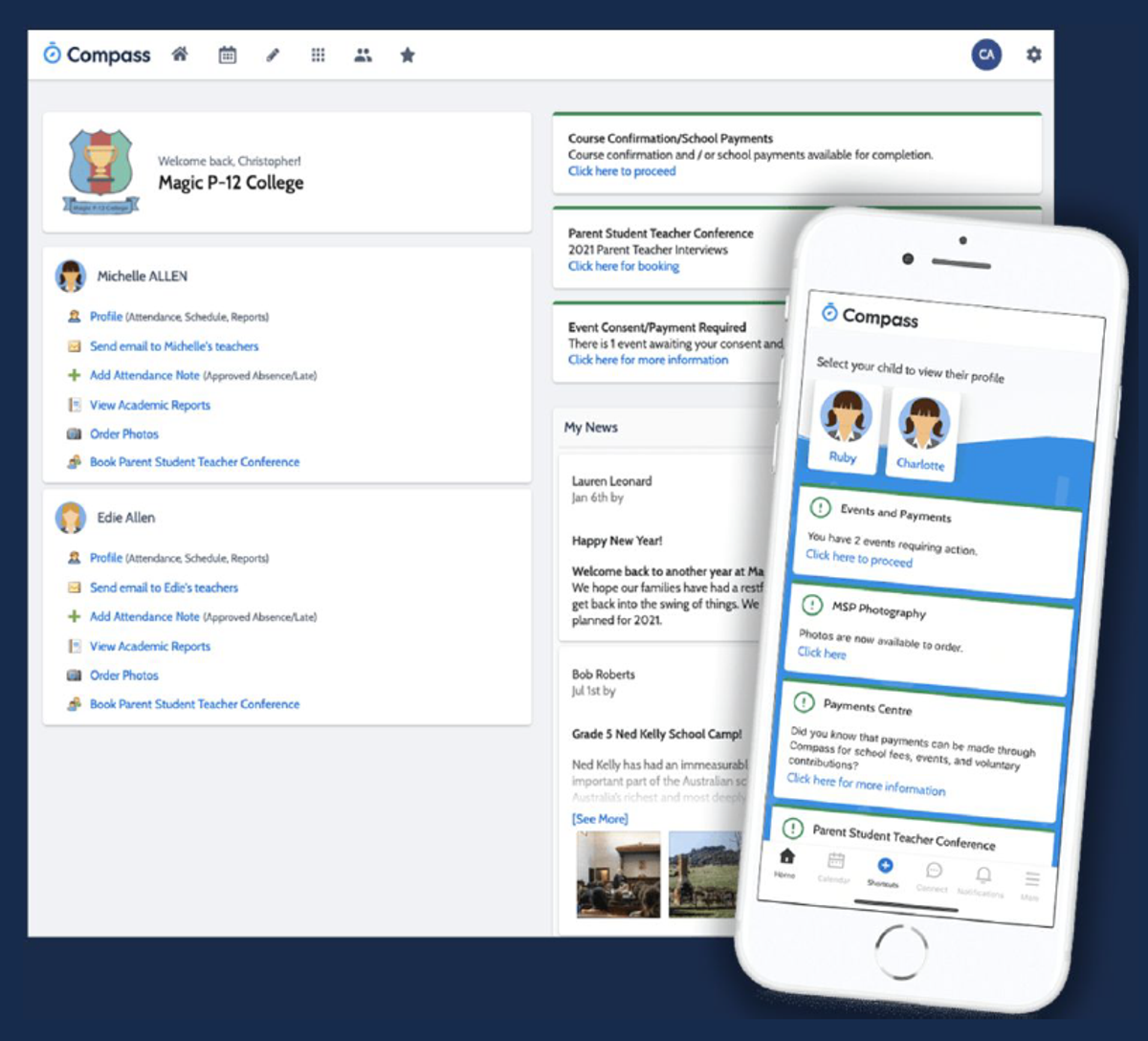Screen dimensions: 1148x1041
Task: Click the star favourites icon
Action: (x=408, y=55)
